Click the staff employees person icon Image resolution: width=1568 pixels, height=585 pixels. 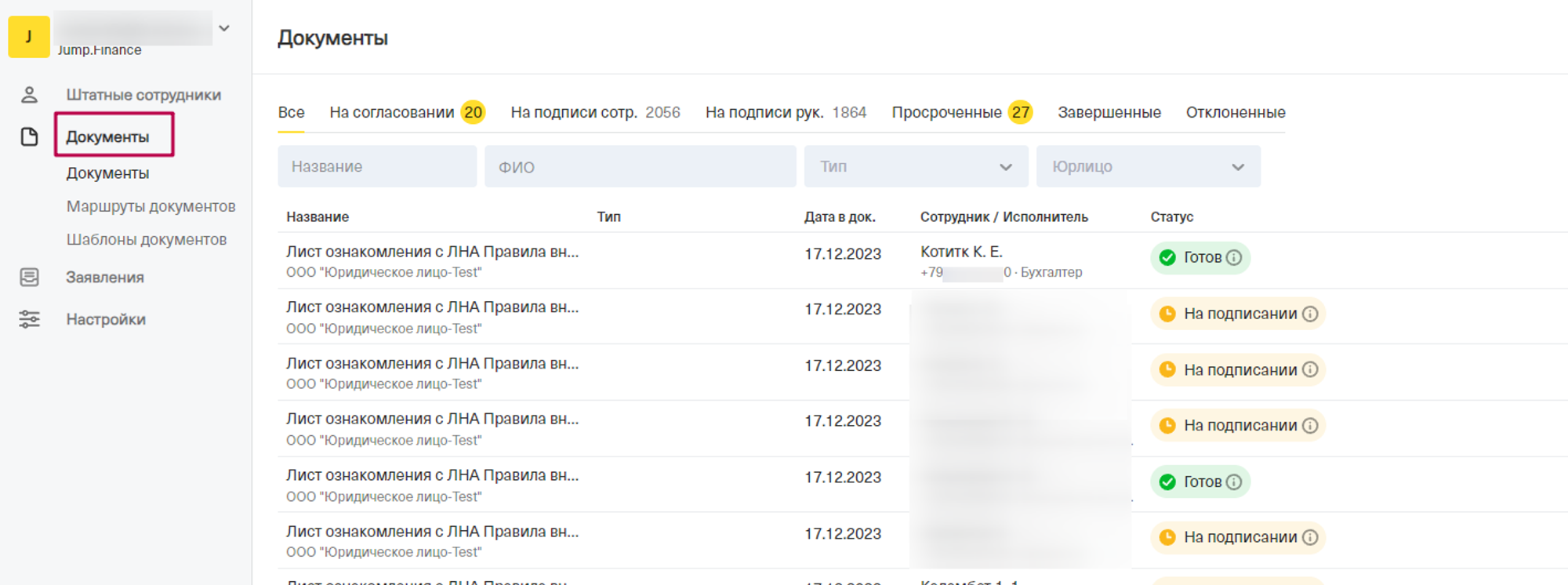tap(29, 95)
